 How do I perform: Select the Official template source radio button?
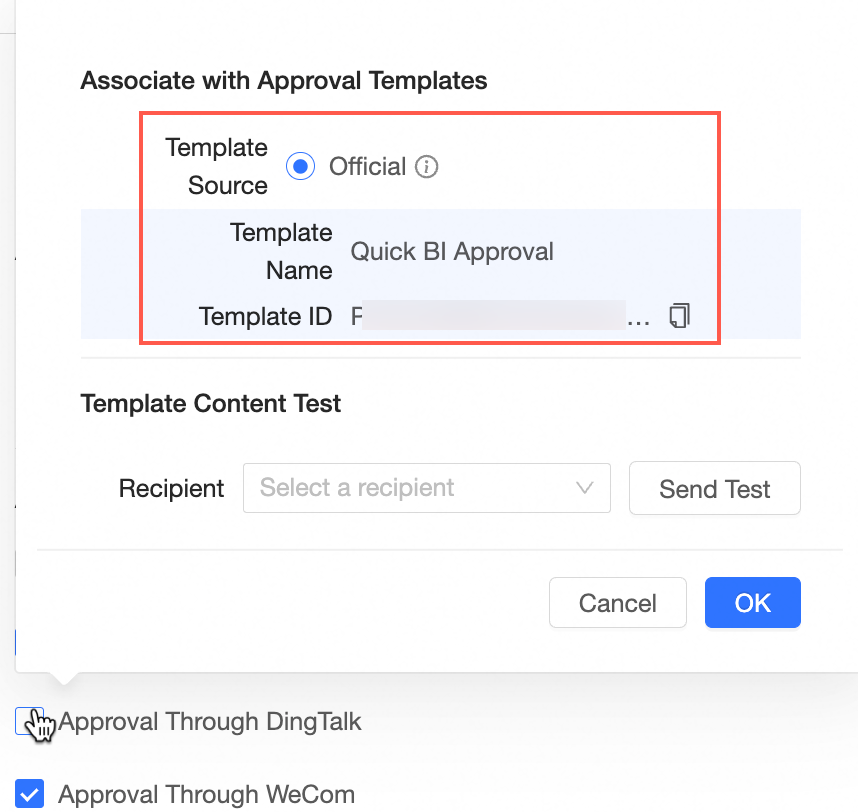pyautogui.click(x=301, y=167)
